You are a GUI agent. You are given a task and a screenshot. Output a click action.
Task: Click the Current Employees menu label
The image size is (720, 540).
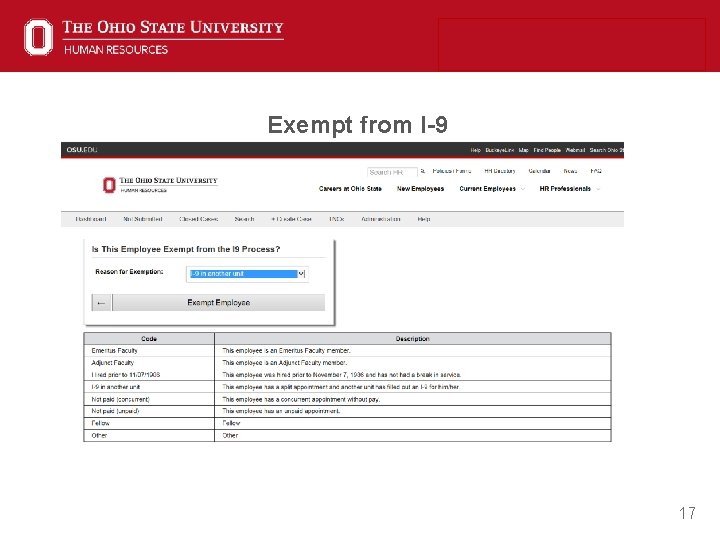[488, 189]
